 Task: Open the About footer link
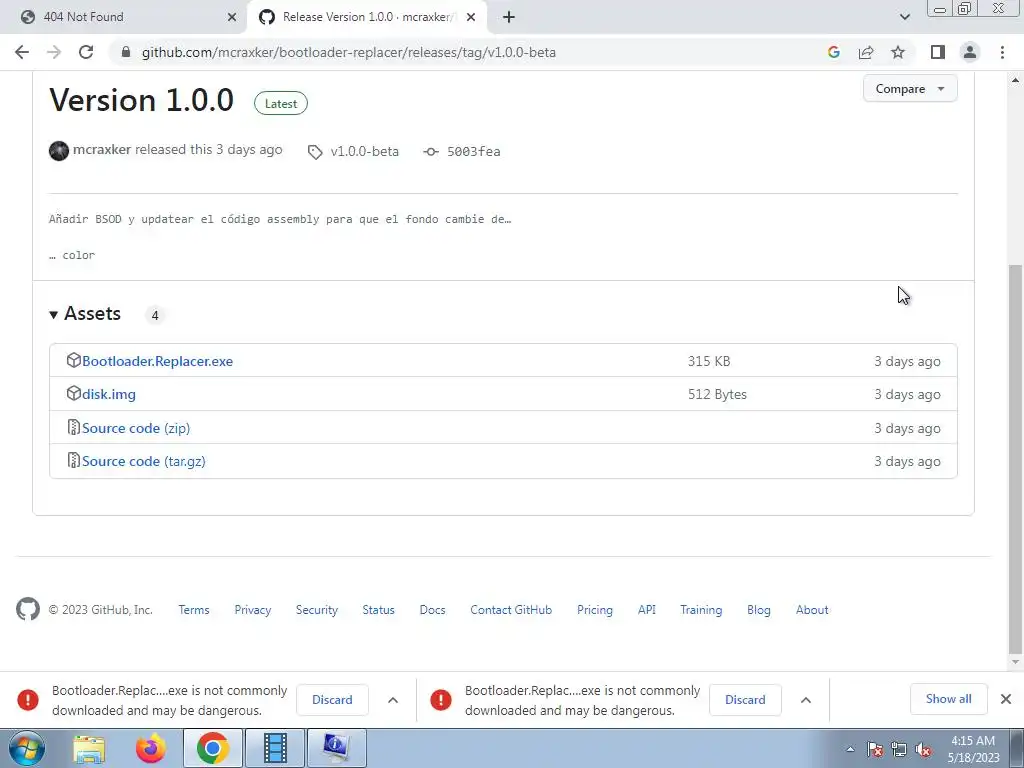pos(812,610)
